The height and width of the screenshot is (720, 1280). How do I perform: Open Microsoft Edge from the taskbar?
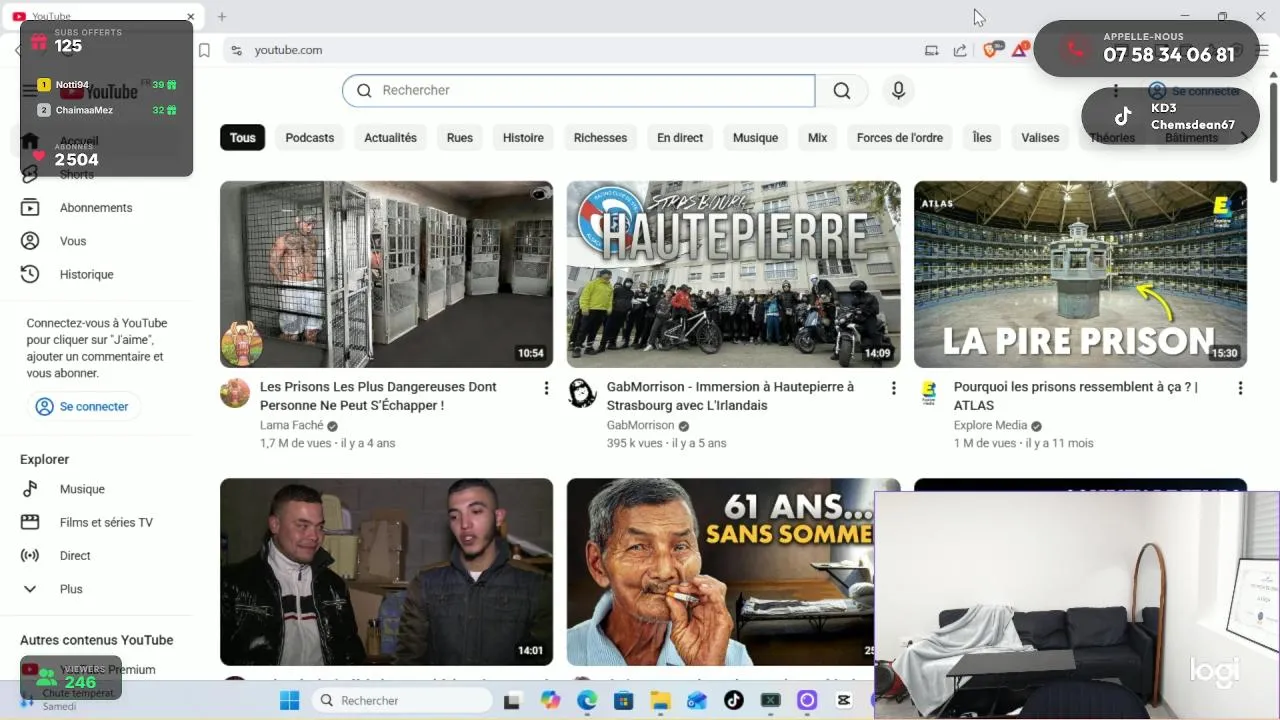pyautogui.click(x=587, y=701)
